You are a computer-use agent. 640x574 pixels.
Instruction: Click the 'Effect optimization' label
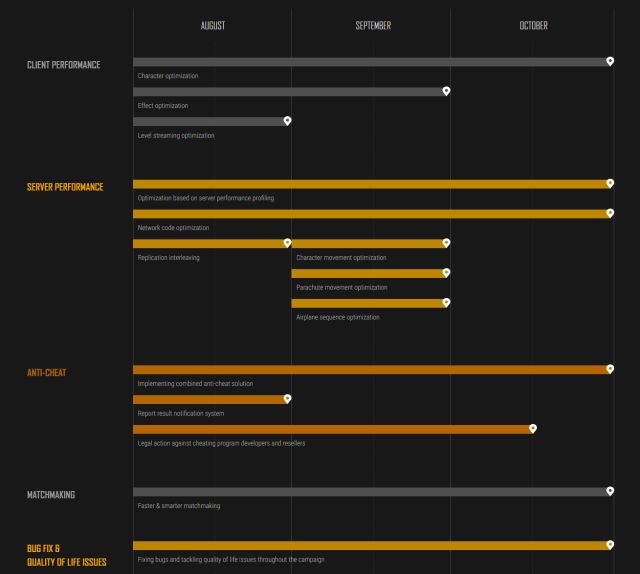[163, 106]
